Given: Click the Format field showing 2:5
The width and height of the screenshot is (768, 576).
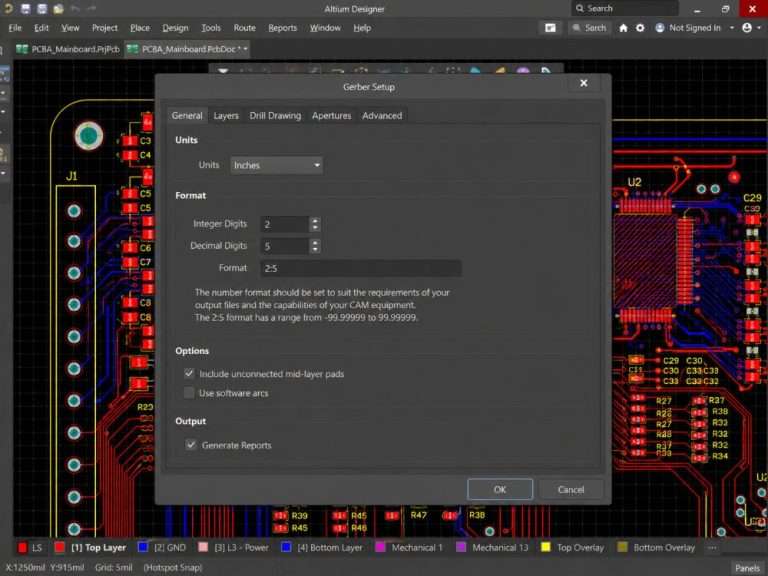Looking at the screenshot, I should click(360, 268).
